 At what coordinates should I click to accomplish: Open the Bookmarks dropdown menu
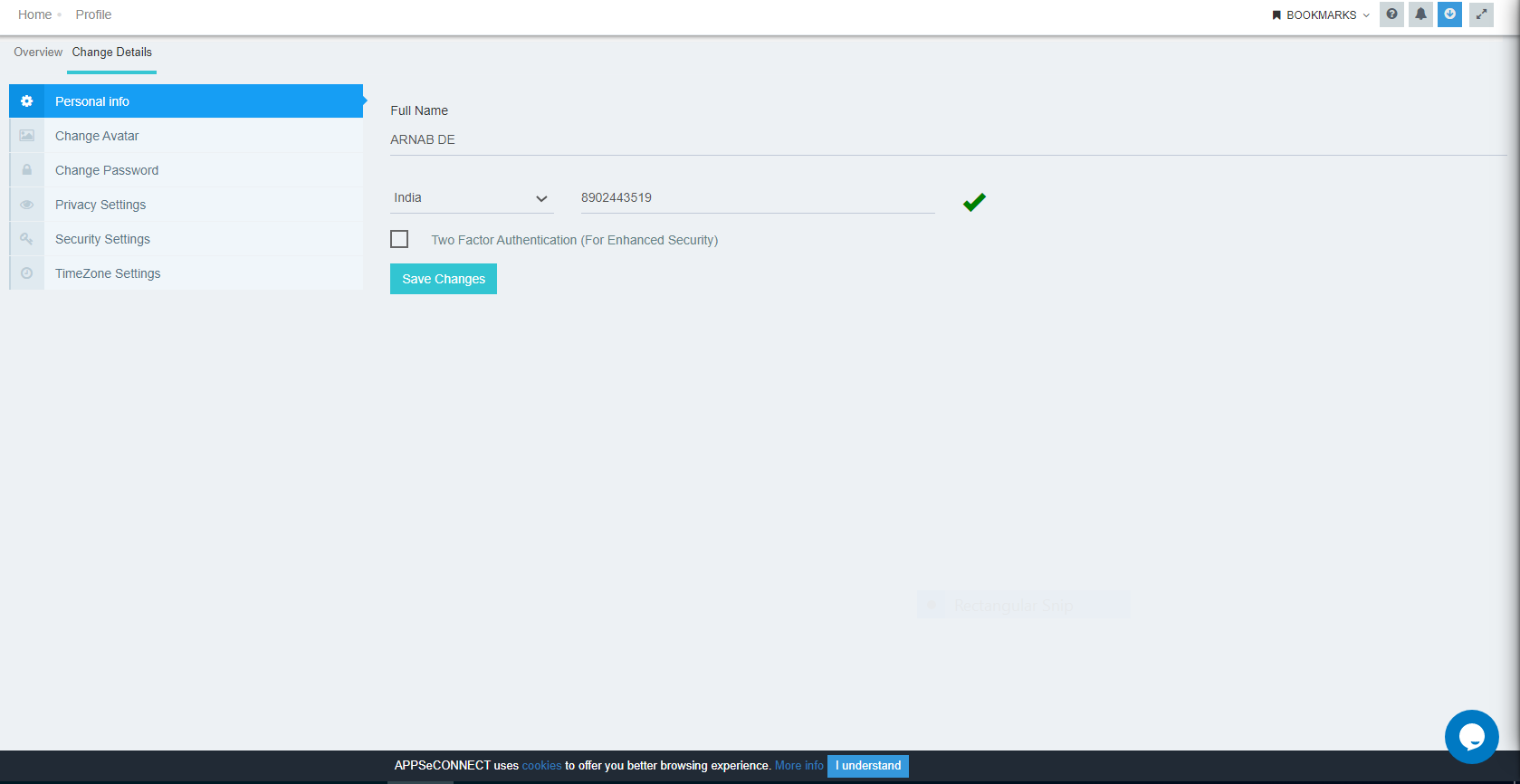point(1321,15)
